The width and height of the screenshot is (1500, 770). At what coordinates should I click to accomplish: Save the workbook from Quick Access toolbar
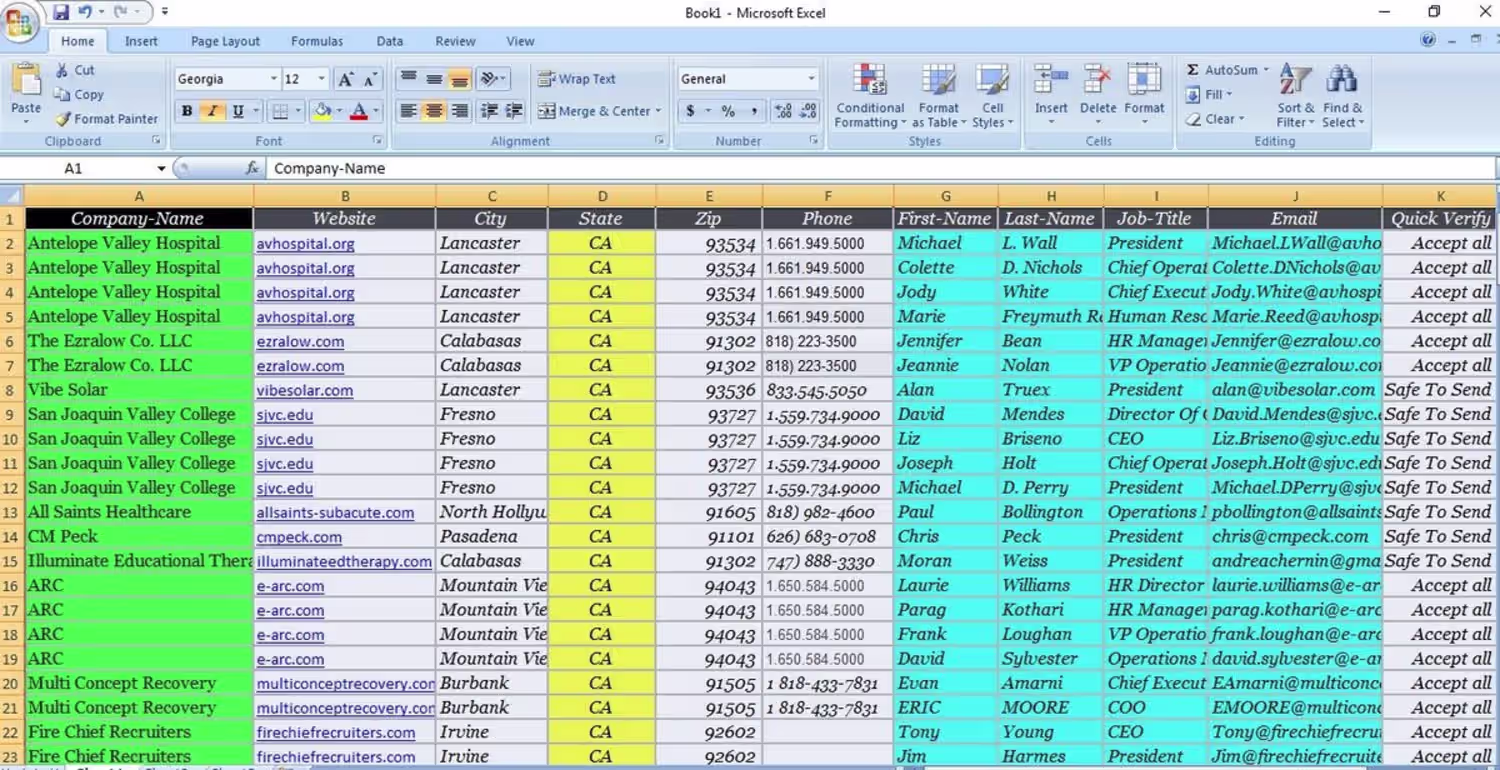click(61, 12)
